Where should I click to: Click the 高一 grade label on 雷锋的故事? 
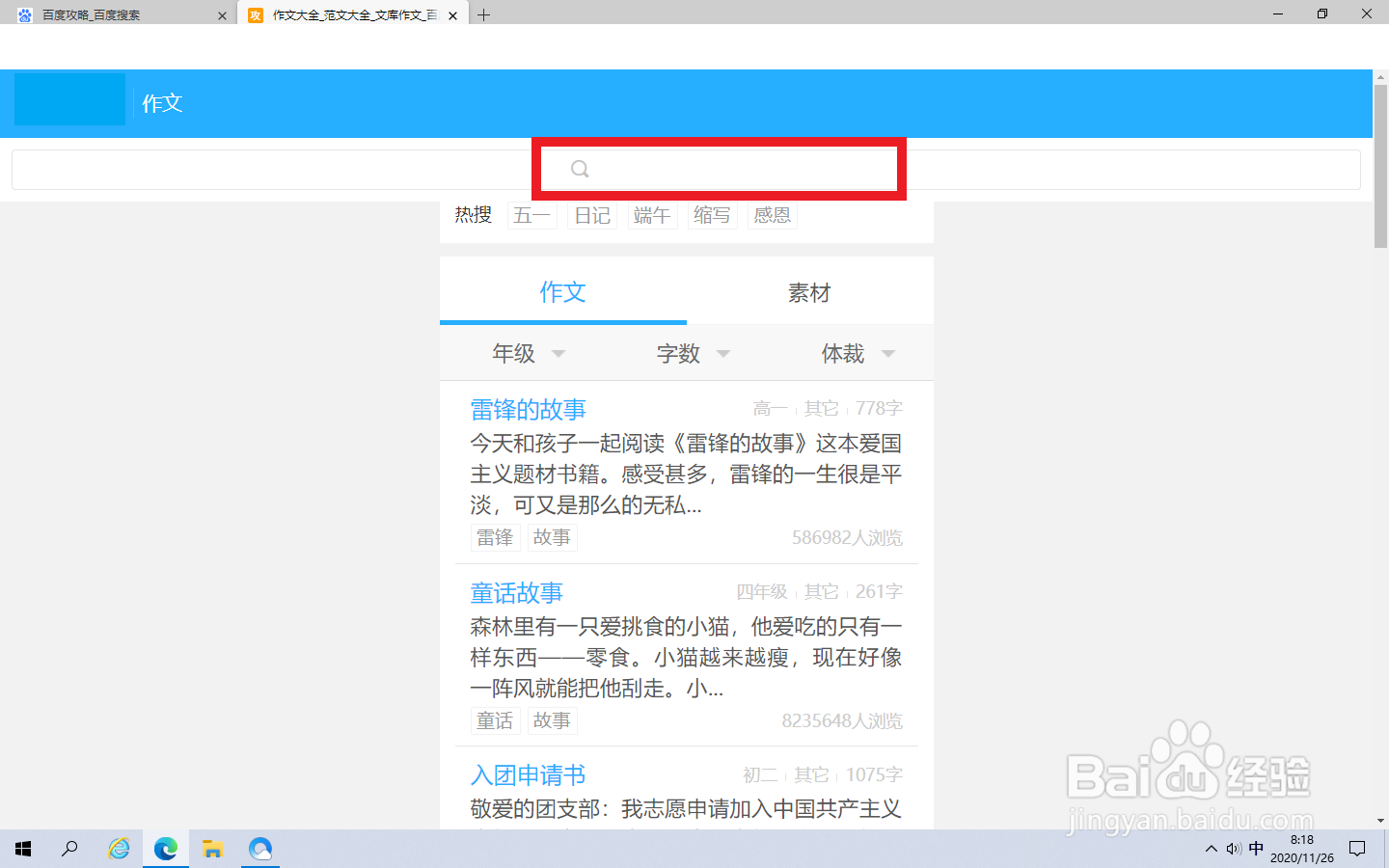pyautogui.click(x=770, y=409)
